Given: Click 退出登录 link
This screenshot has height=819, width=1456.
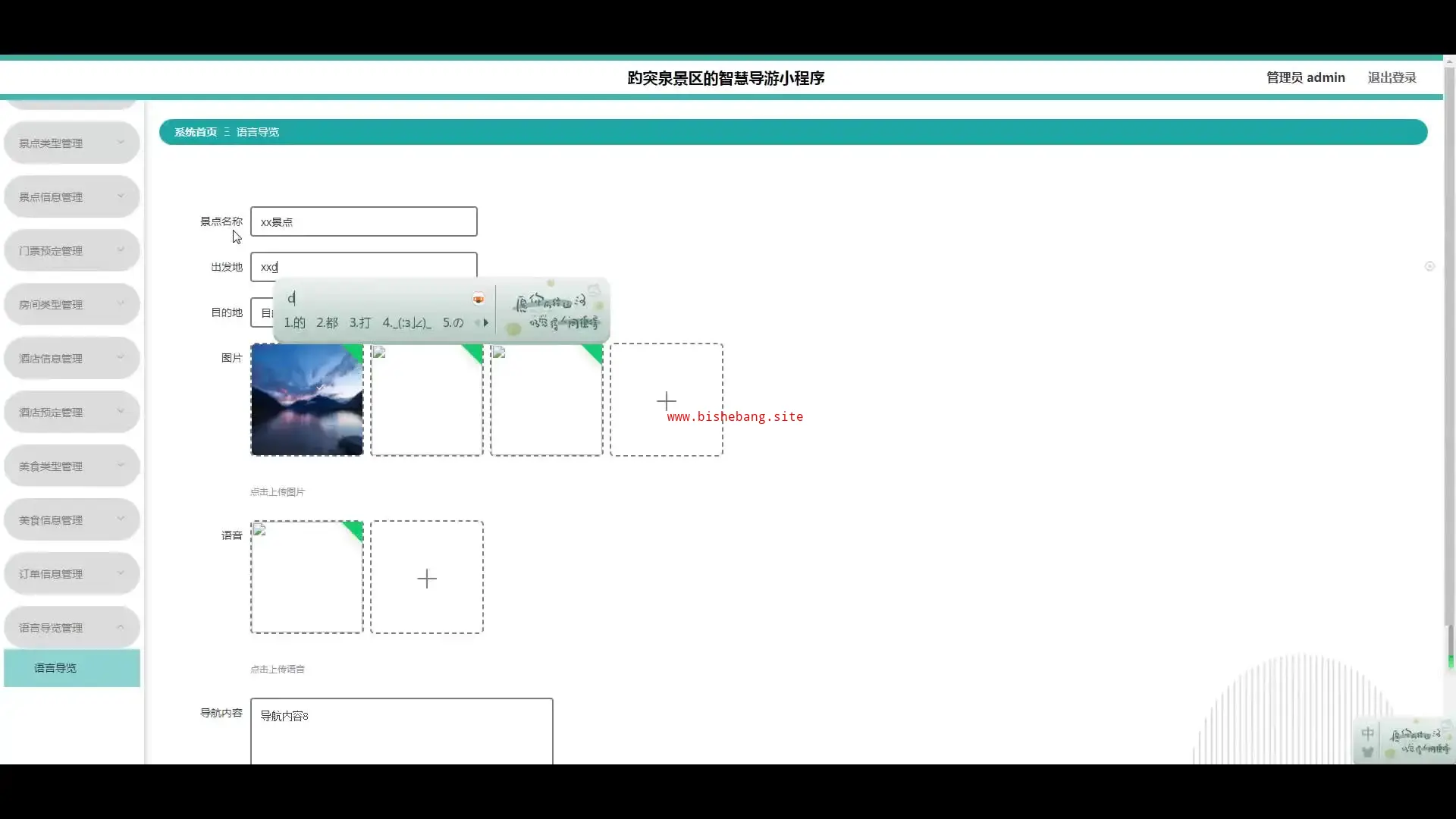Looking at the screenshot, I should tap(1392, 77).
